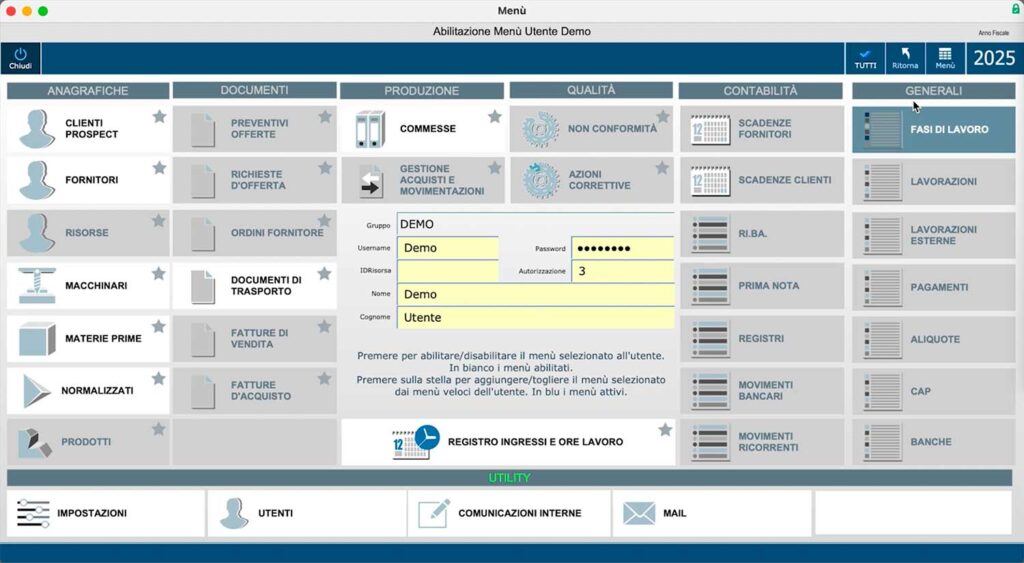Click the Movimenti Bancari tile
Screen dimensions: 1024x563
pos(761,391)
